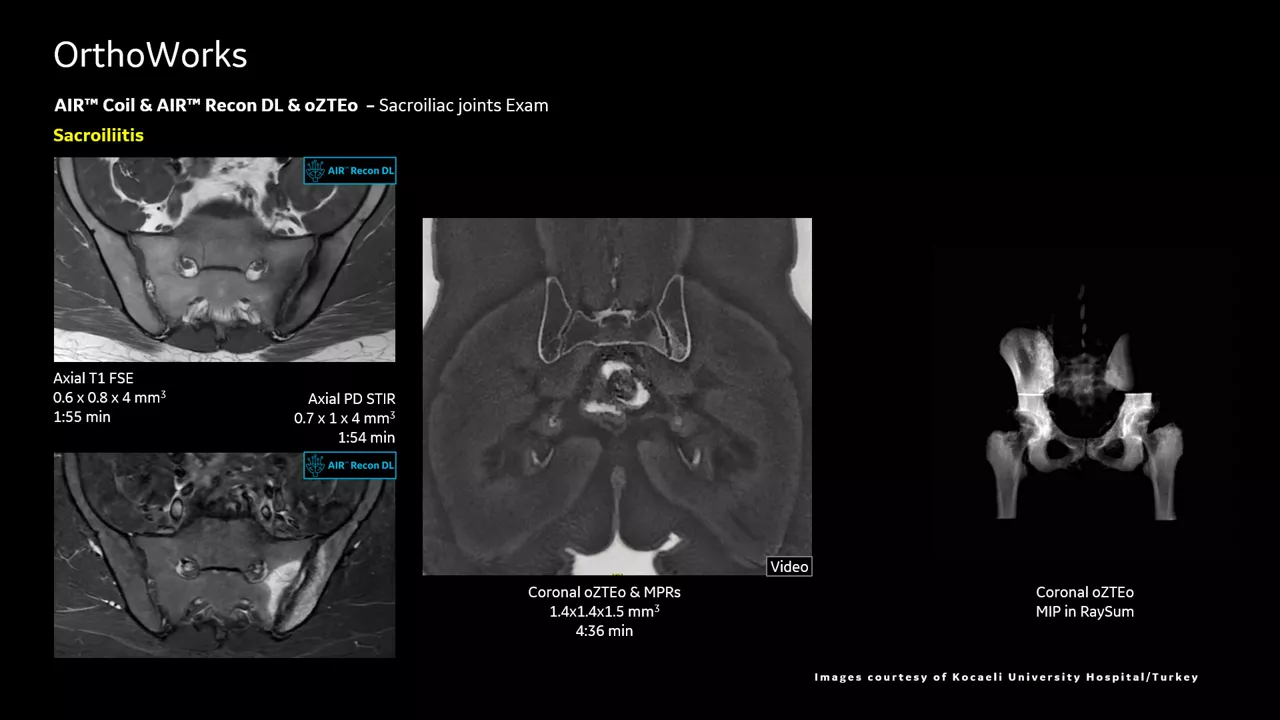Image resolution: width=1280 pixels, height=720 pixels.
Task: Click AIR Recon DL badge on STIR image
Action: click(x=350, y=465)
